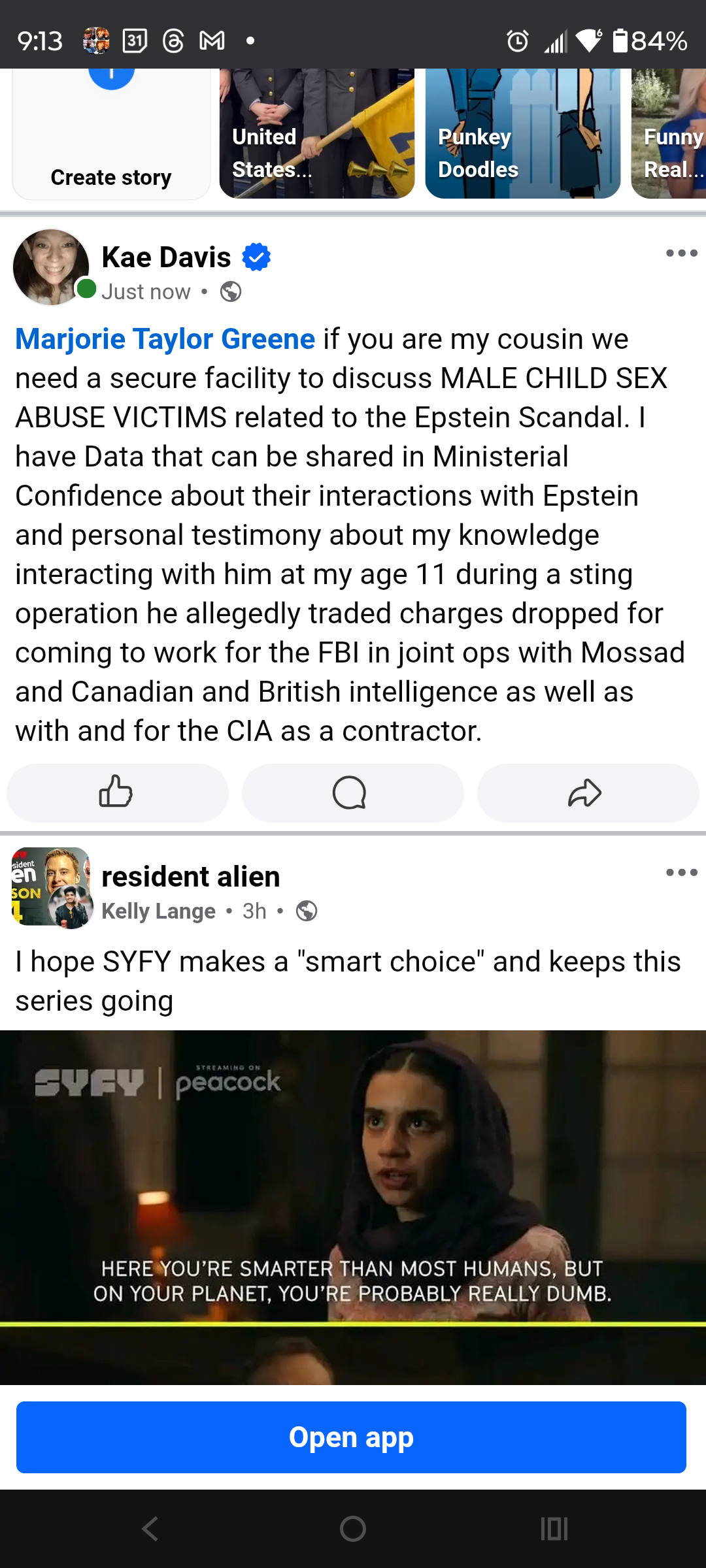Tap the Gmail notification icon in status bar

coord(212,41)
